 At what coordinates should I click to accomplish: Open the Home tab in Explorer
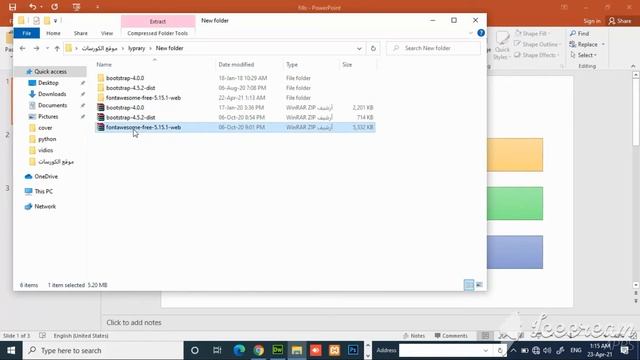click(x=53, y=33)
